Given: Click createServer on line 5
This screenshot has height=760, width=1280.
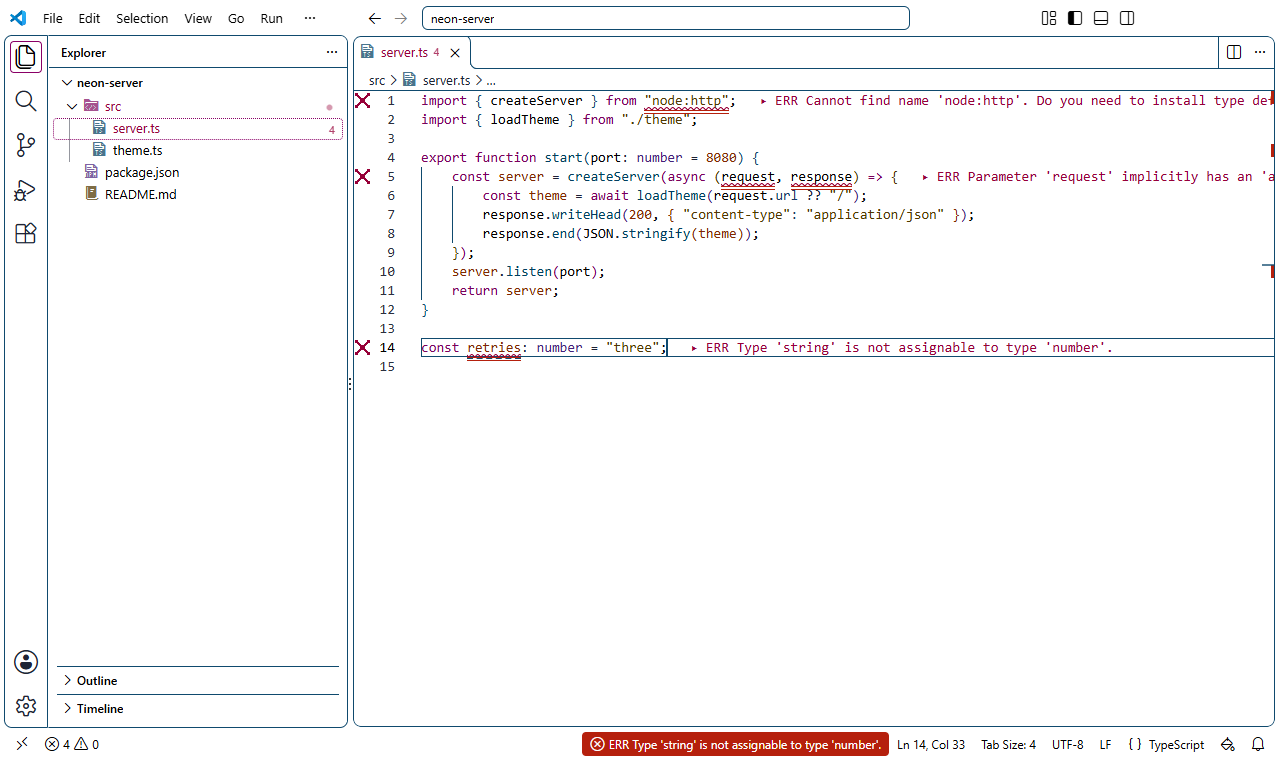Looking at the screenshot, I should [613, 177].
